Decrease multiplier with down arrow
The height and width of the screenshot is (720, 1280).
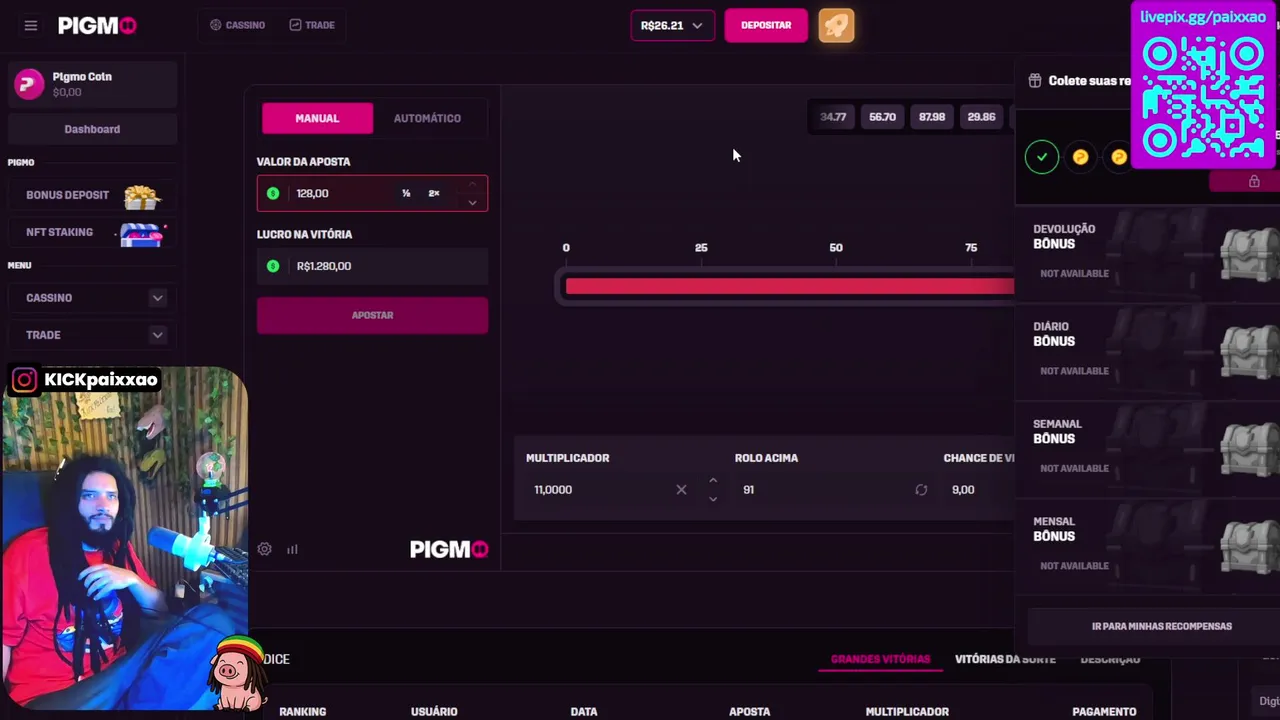[x=713, y=498]
